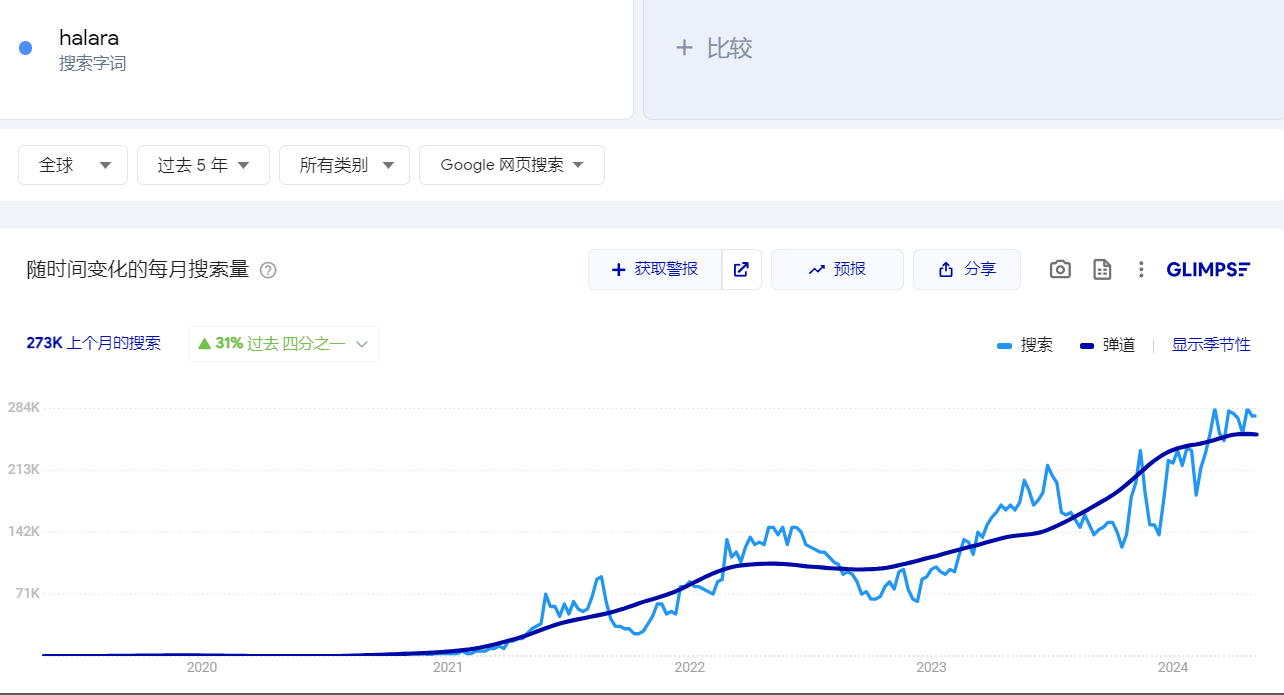The image size is (1284, 695).
Task: Click the camera screenshot icon
Action: point(1060,269)
